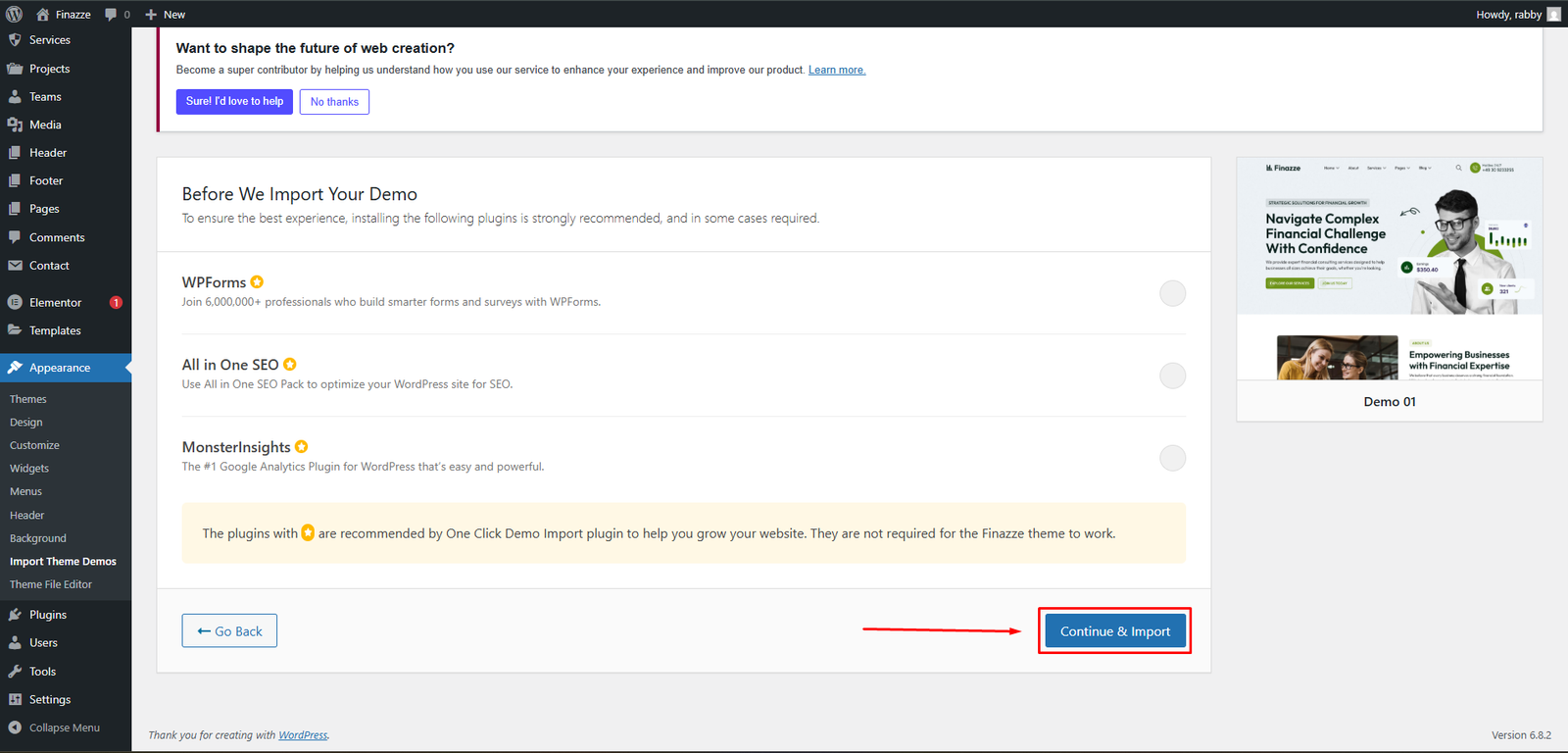Image resolution: width=1568 pixels, height=753 pixels.
Task: Click the Go Back button
Action: pyautogui.click(x=229, y=631)
